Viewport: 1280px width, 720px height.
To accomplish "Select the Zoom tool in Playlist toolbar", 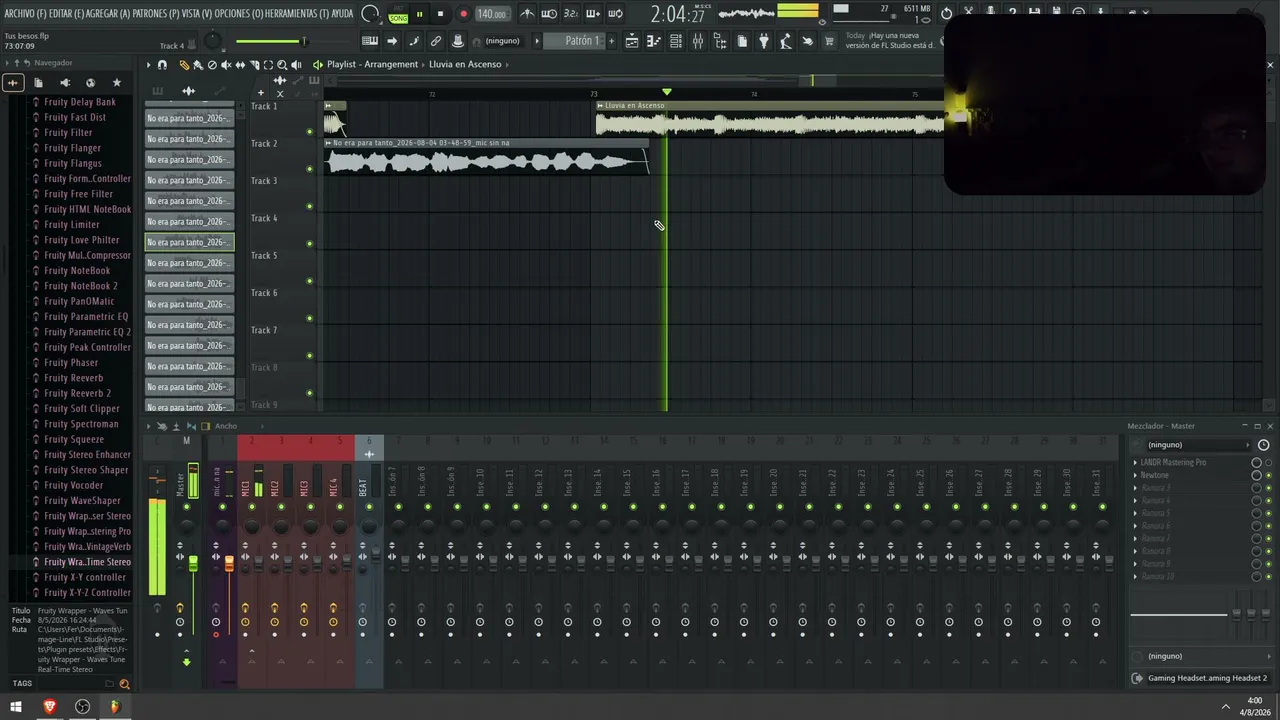I will click(282, 65).
